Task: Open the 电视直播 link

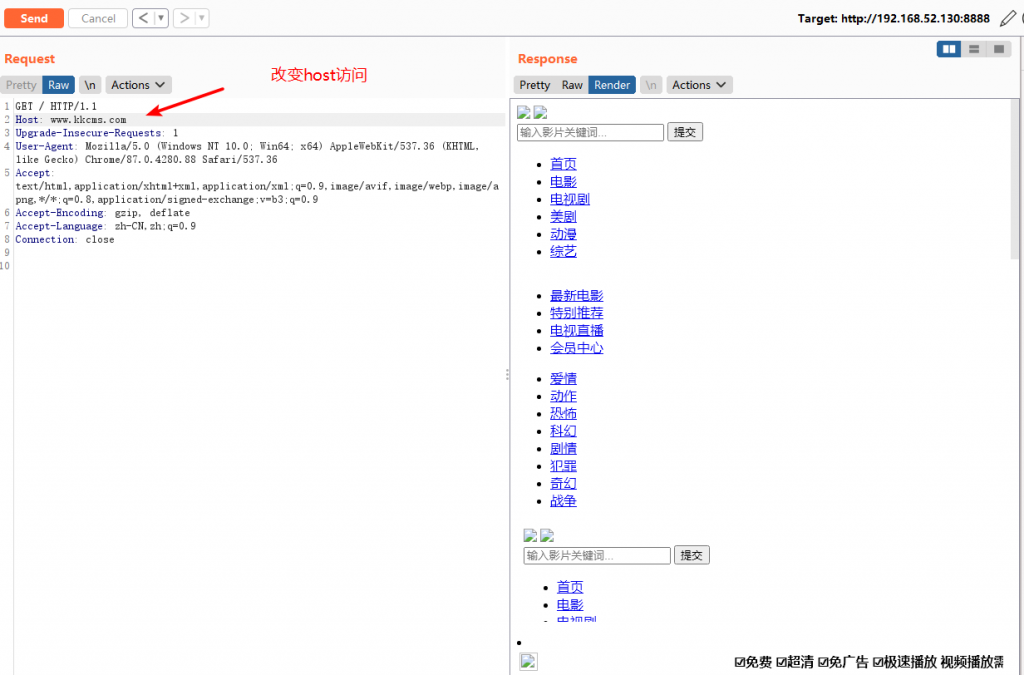Action: point(577,331)
